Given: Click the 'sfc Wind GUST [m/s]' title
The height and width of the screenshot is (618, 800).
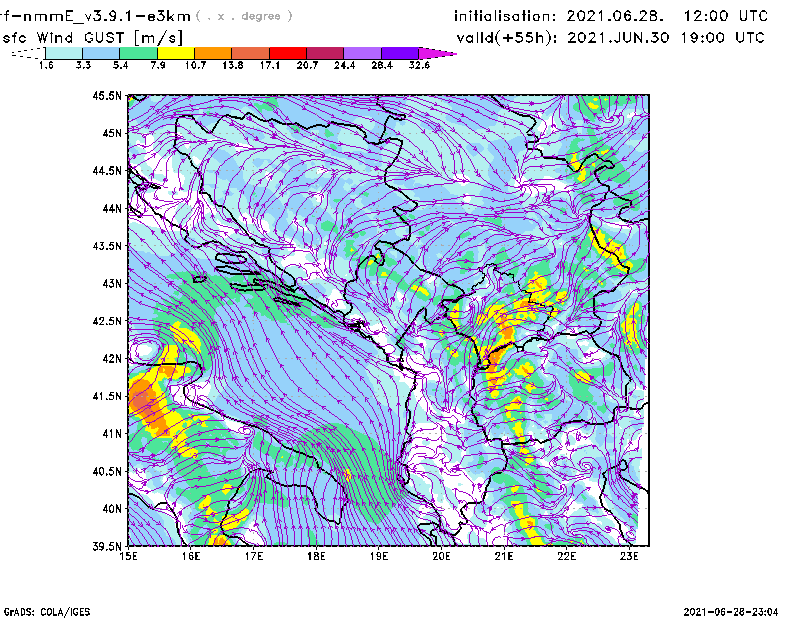Looking at the screenshot, I should (92, 38).
